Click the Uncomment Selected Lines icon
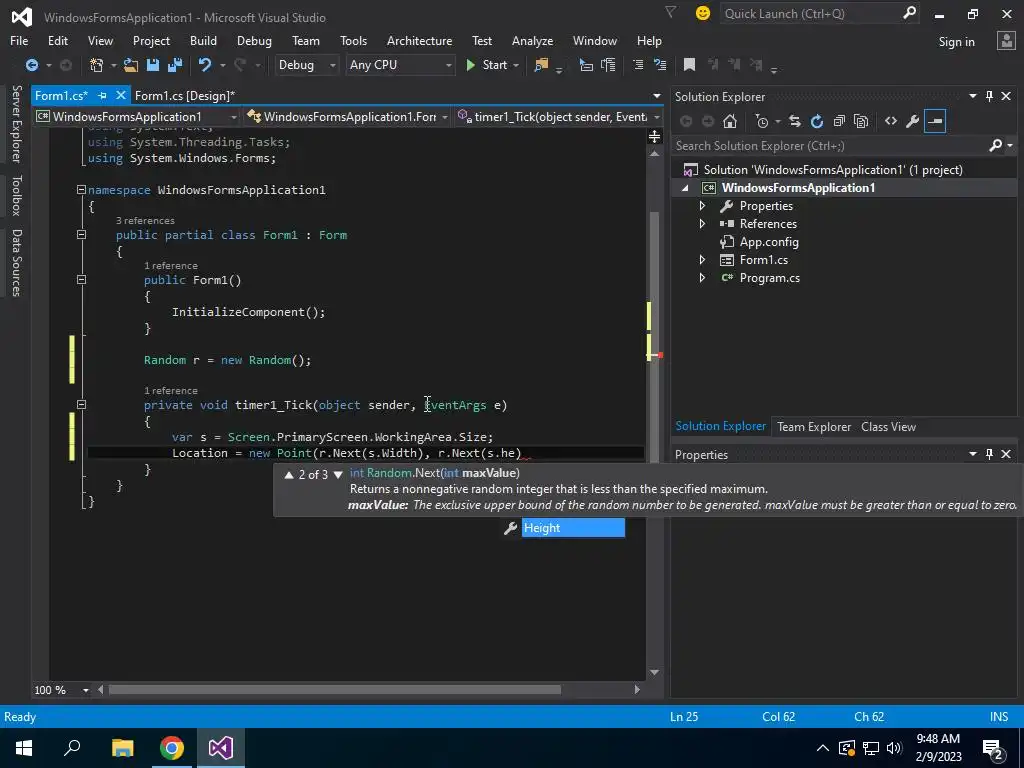This screenshot has height=768, width=1024. tap(660, 65)
